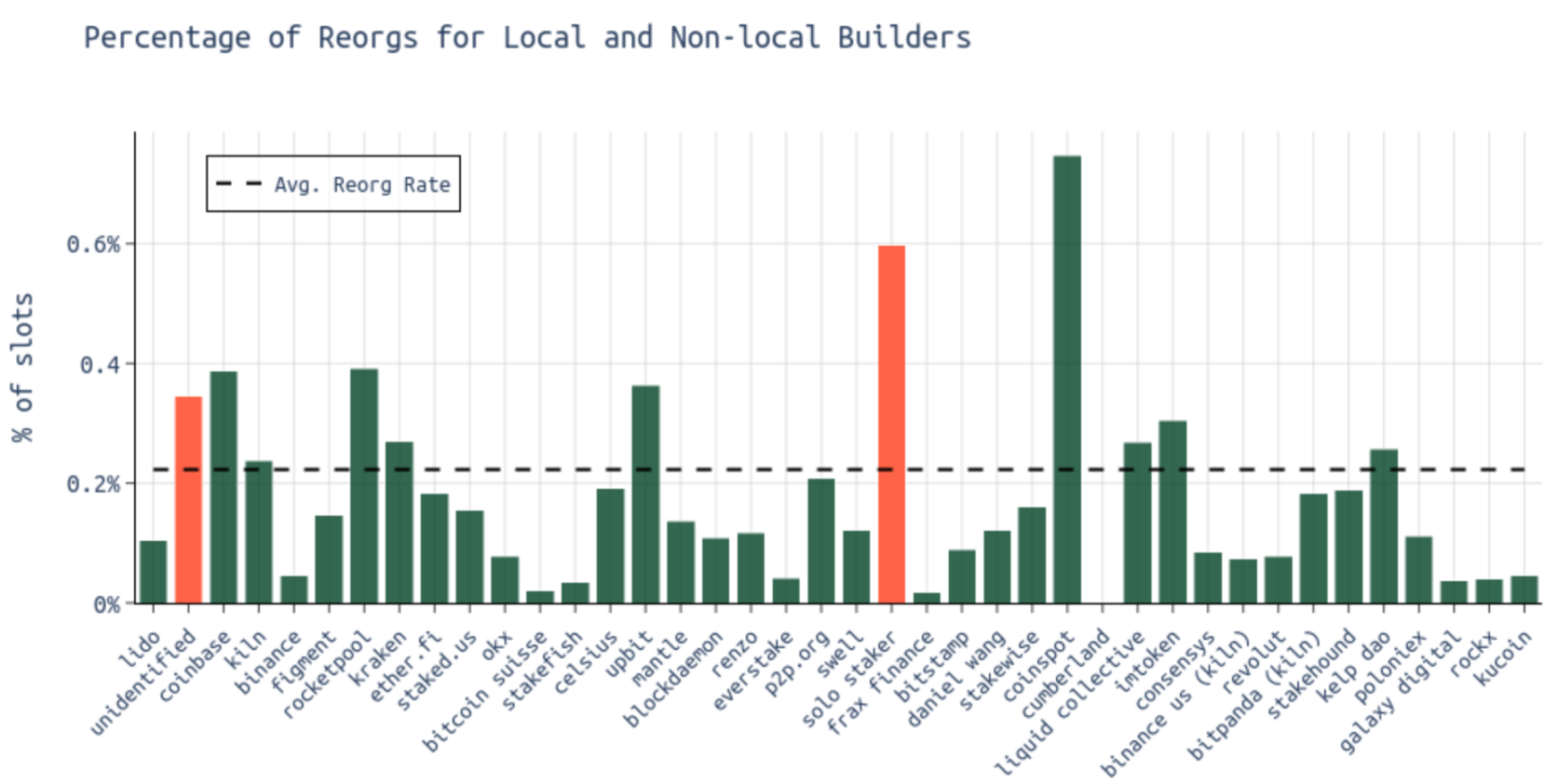1558x784 pixels.
Task: Click the p2p.org bar
Action: pyautogui.click(x=820, y=541)
